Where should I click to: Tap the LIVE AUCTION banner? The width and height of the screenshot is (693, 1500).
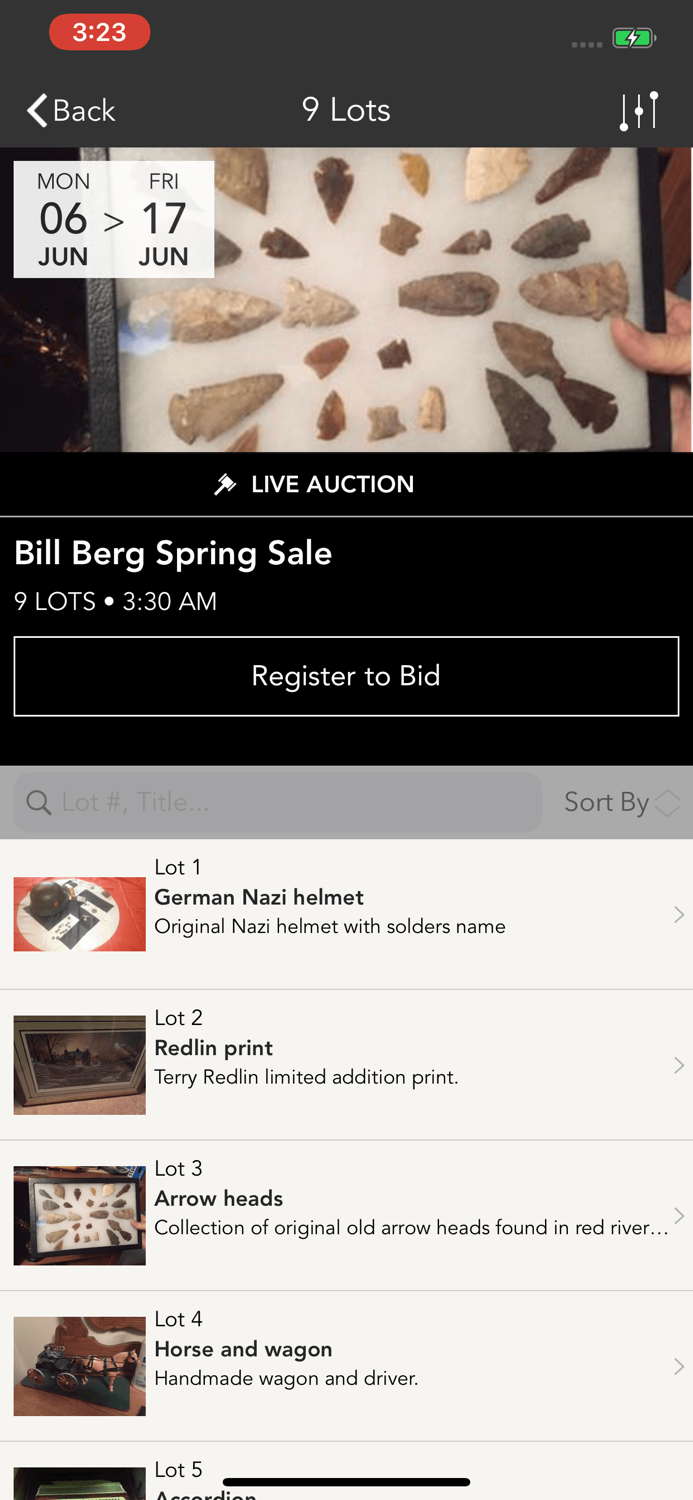pos(346,483)
